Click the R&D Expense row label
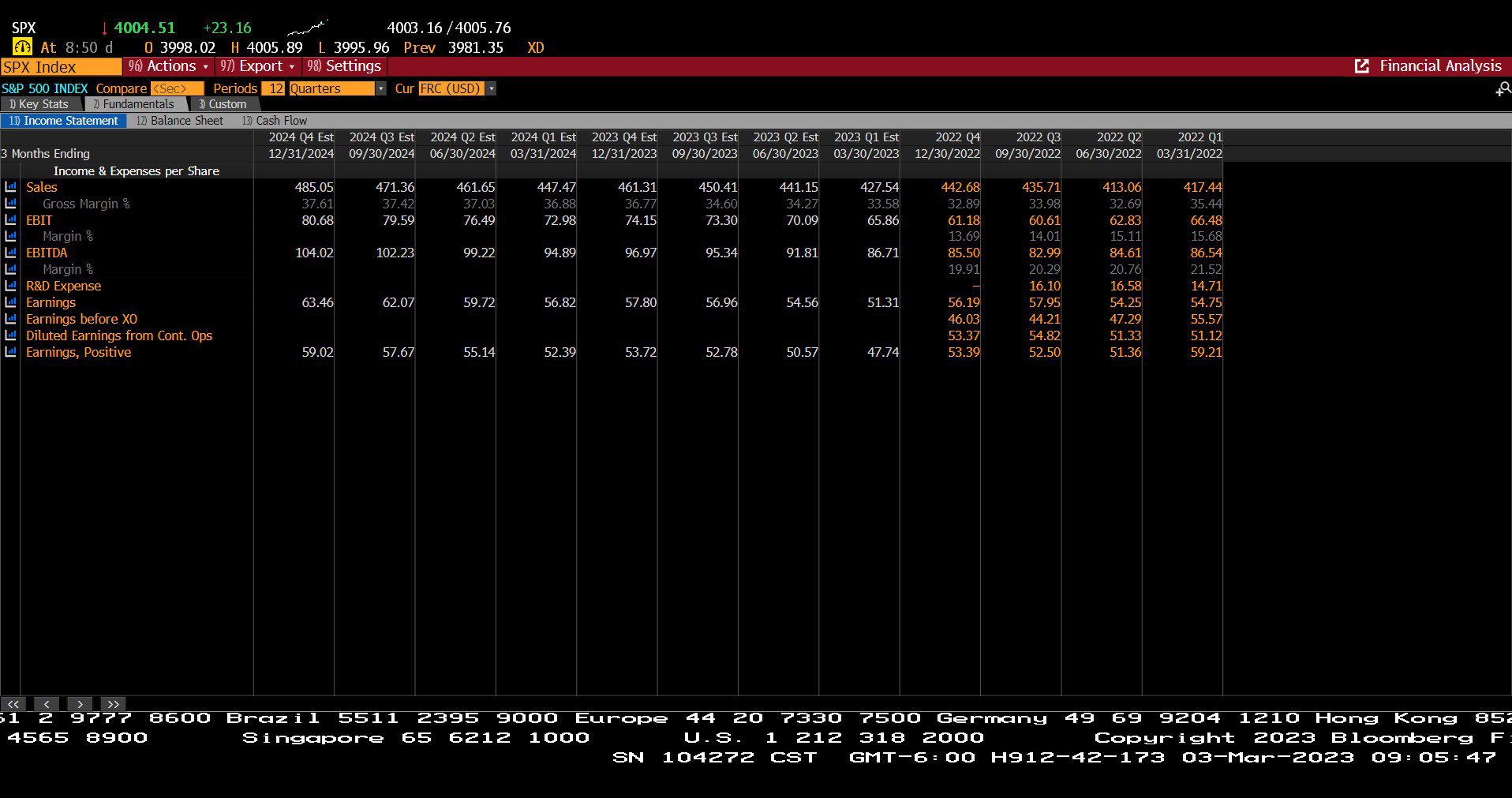 [63, 286]
